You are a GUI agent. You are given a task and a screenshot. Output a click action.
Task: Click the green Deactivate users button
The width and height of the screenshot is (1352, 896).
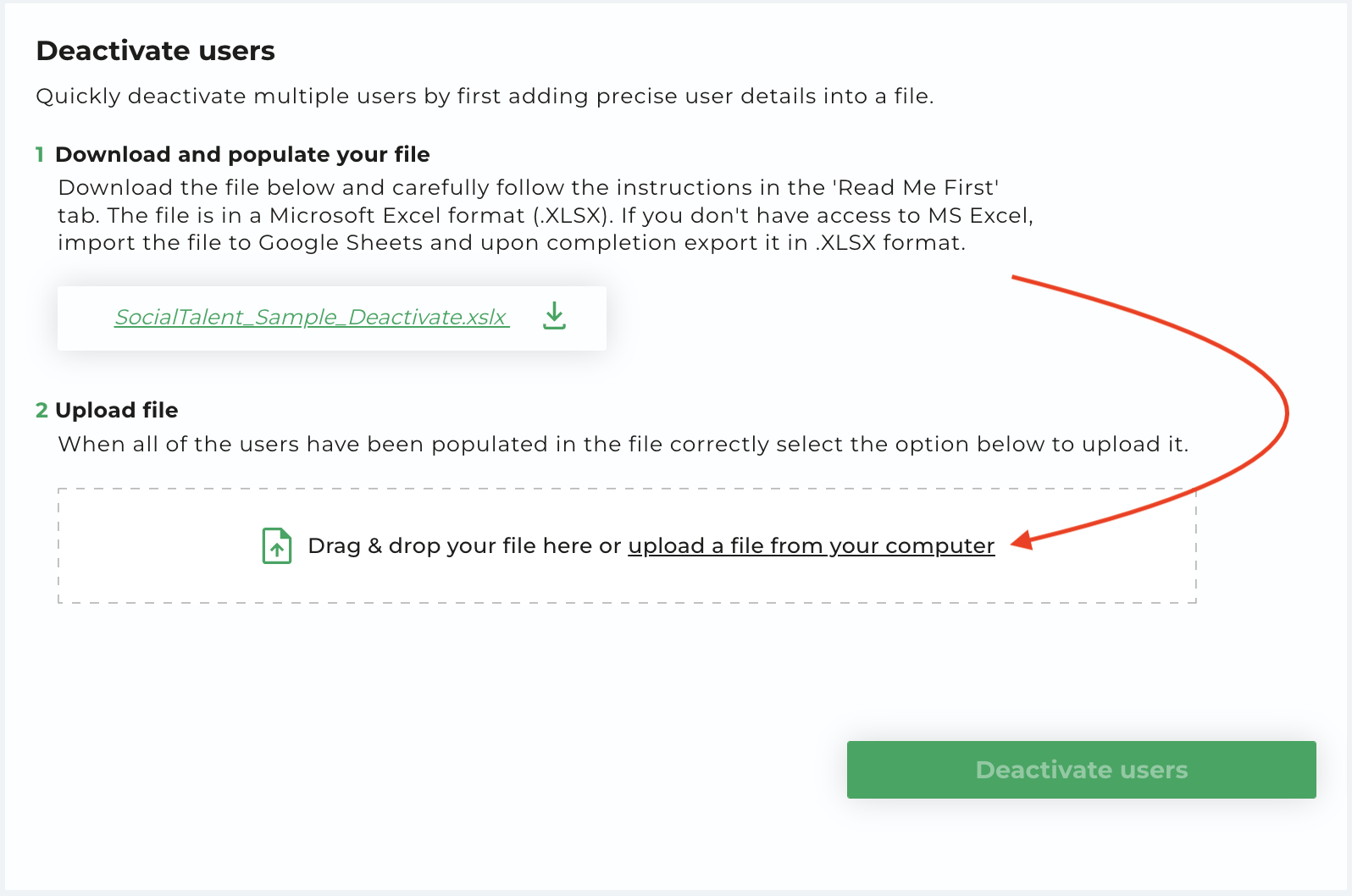pos(1081,769)
